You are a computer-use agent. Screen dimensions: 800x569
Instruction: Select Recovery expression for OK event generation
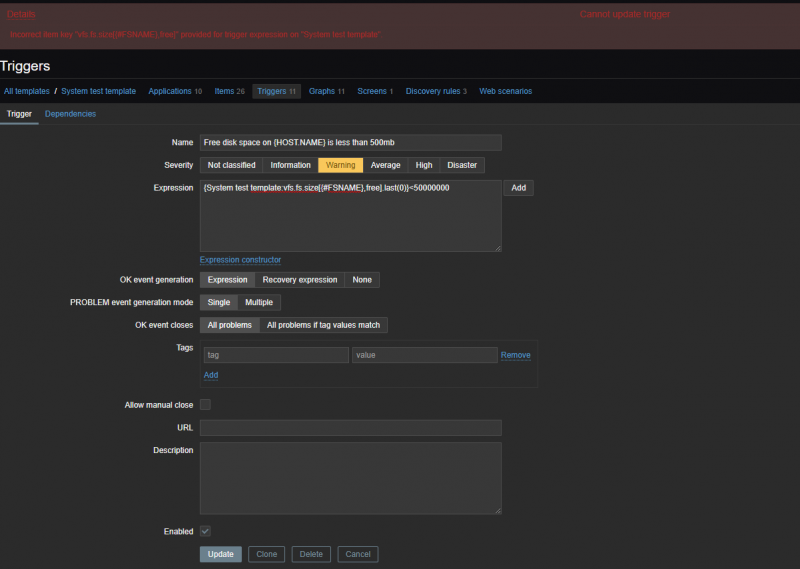click(x=300, y=280)
